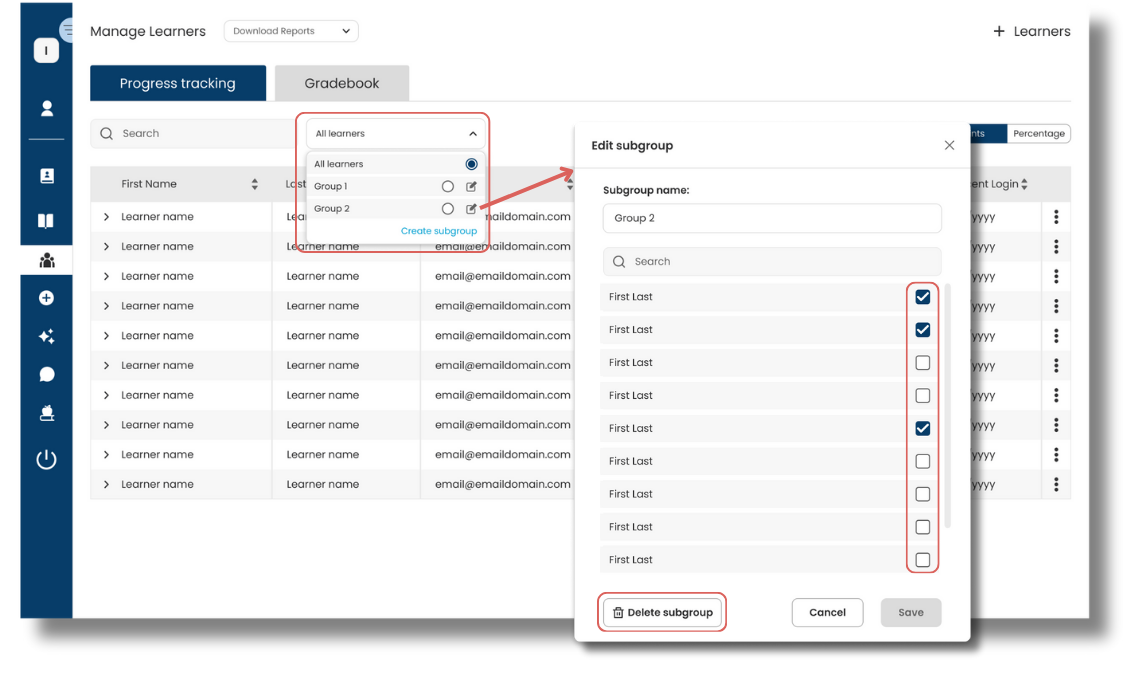Image resolution: width=1148 pixels, height=674 pixels.
Task: Open the kebab menu of the first learner row
Action: (x=1056, y=217)
